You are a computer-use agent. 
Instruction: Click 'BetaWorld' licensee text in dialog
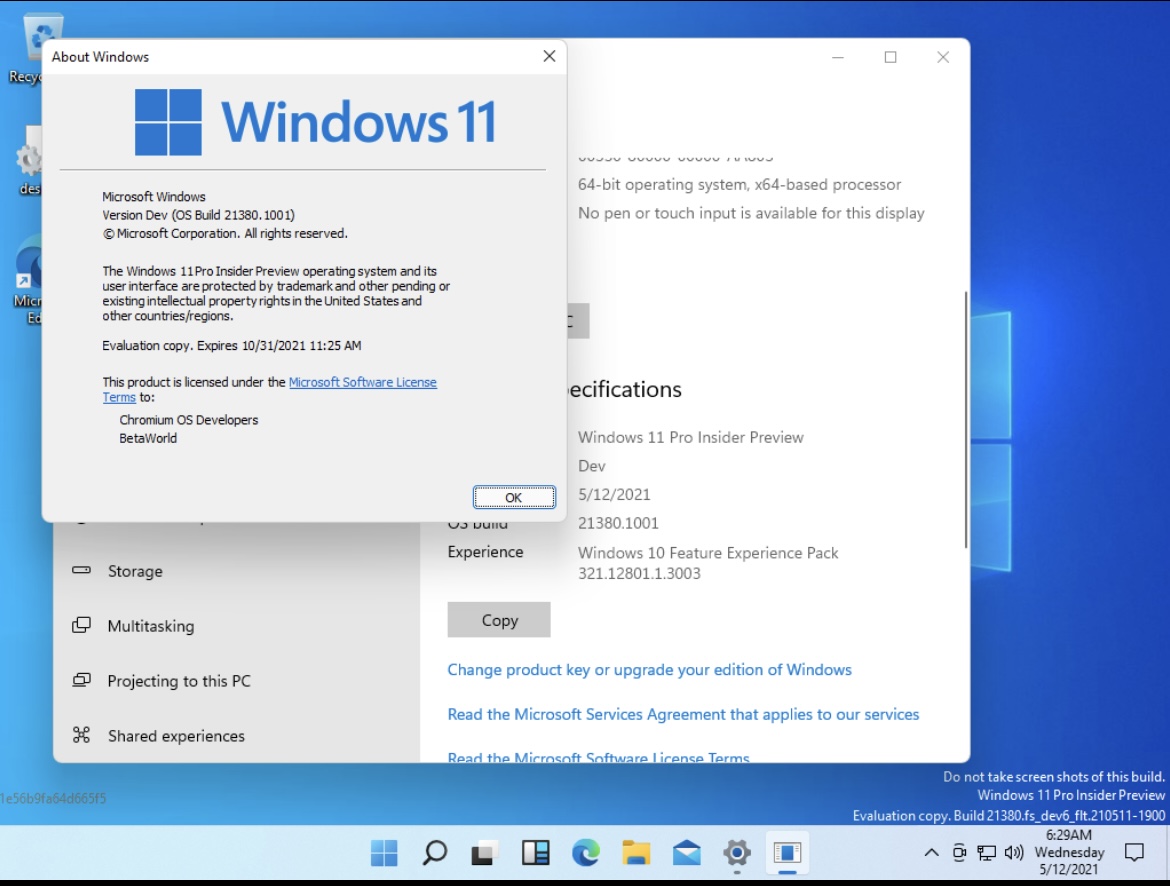click(x=148, y=438)
